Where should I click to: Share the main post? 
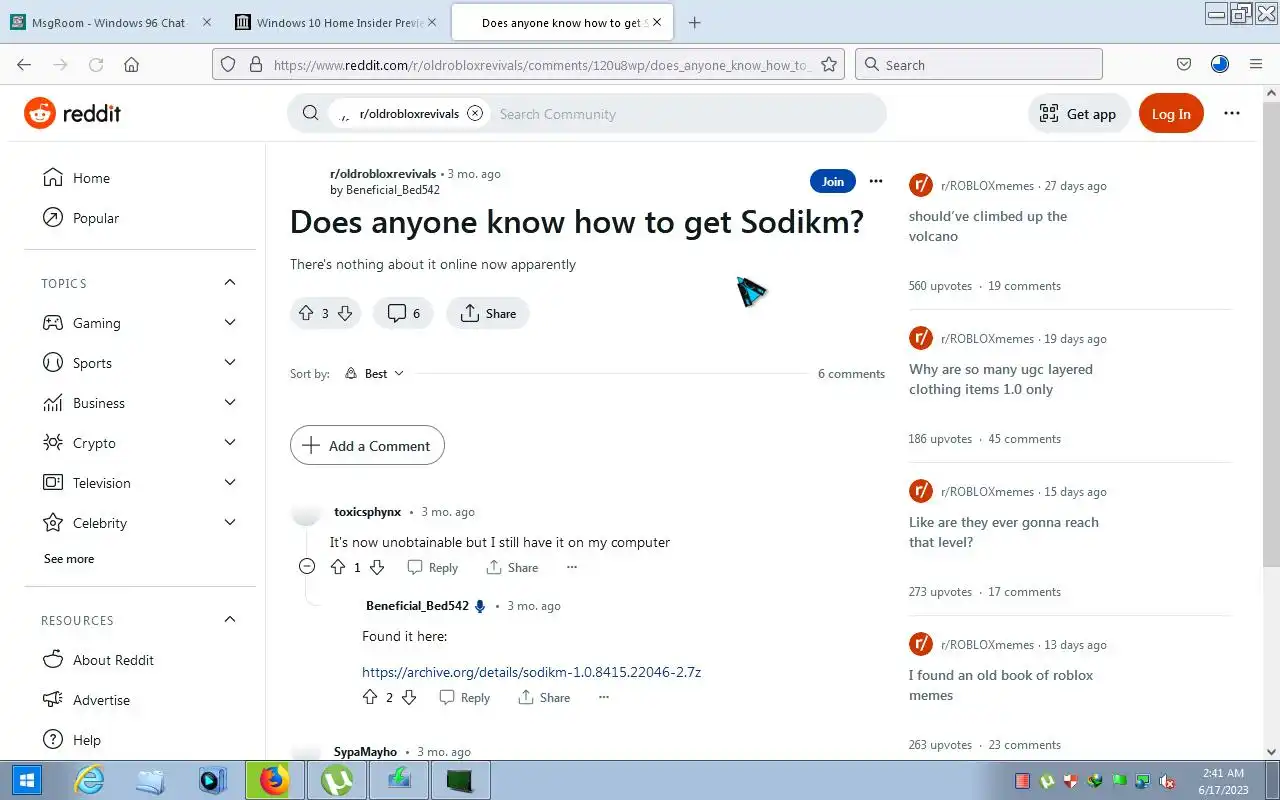pyautogui.click(x=488, y=313)
